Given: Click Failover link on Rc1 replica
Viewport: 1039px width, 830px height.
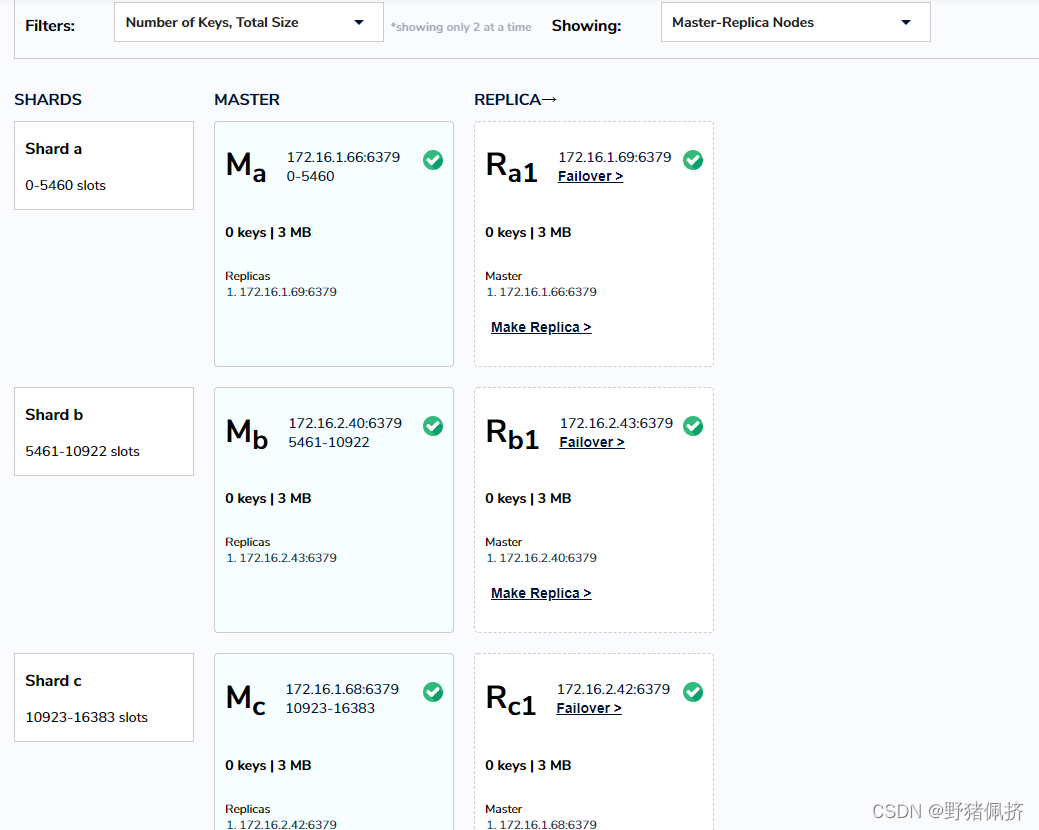Looking at the screenshot, I should (x=588, y=708).
